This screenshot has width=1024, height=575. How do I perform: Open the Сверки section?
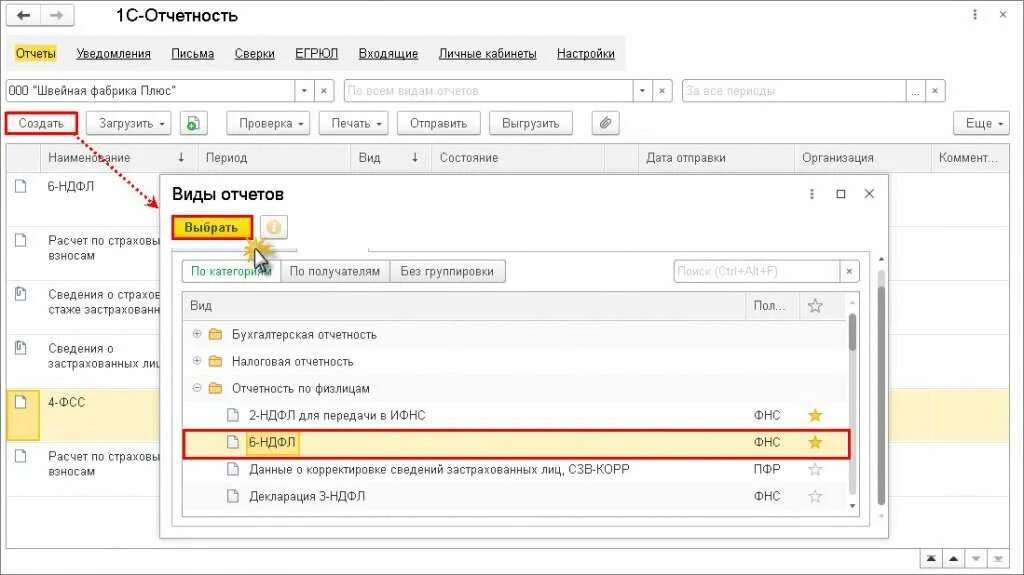point(255,54)
